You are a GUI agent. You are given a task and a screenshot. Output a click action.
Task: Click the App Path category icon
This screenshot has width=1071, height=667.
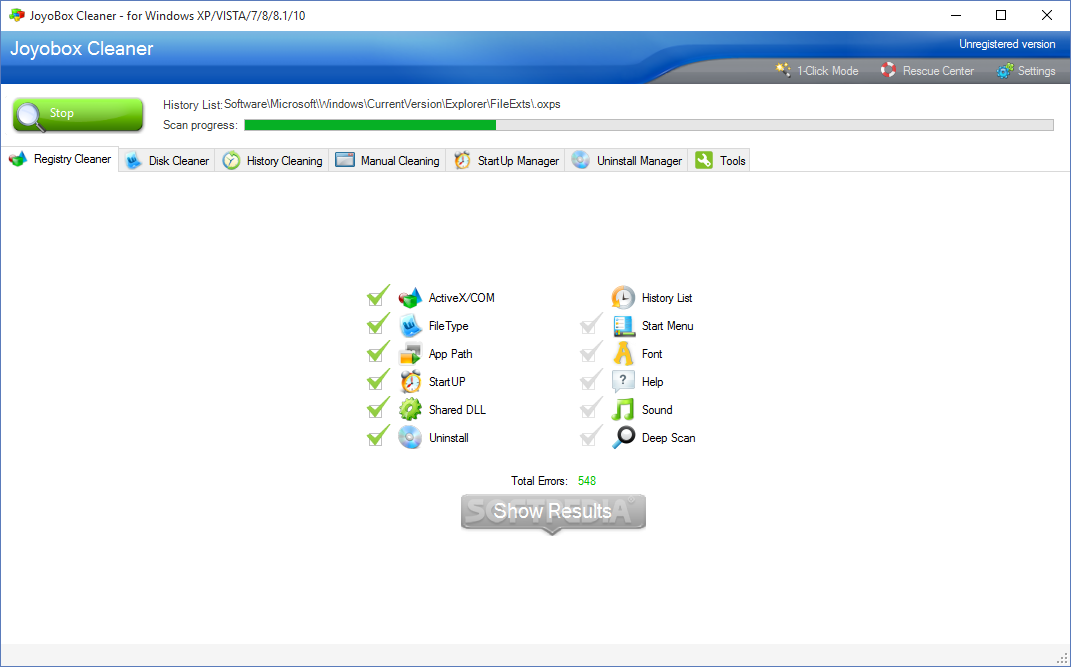(x=411, y=354)
